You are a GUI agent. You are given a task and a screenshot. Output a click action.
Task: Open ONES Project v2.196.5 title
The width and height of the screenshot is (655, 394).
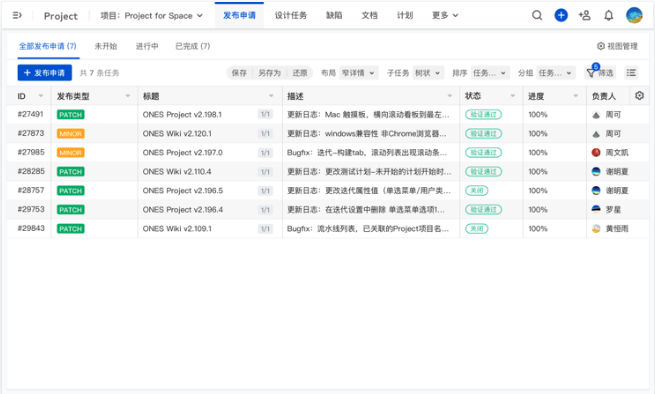pyautogui.click(x=183, y=191)
